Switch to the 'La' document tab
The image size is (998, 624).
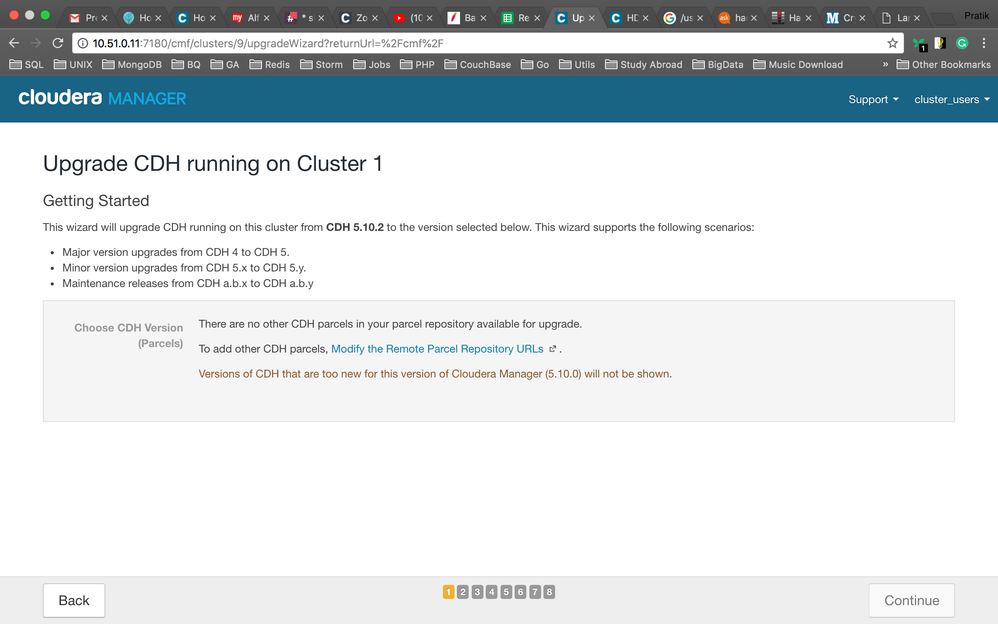(899, 18)
